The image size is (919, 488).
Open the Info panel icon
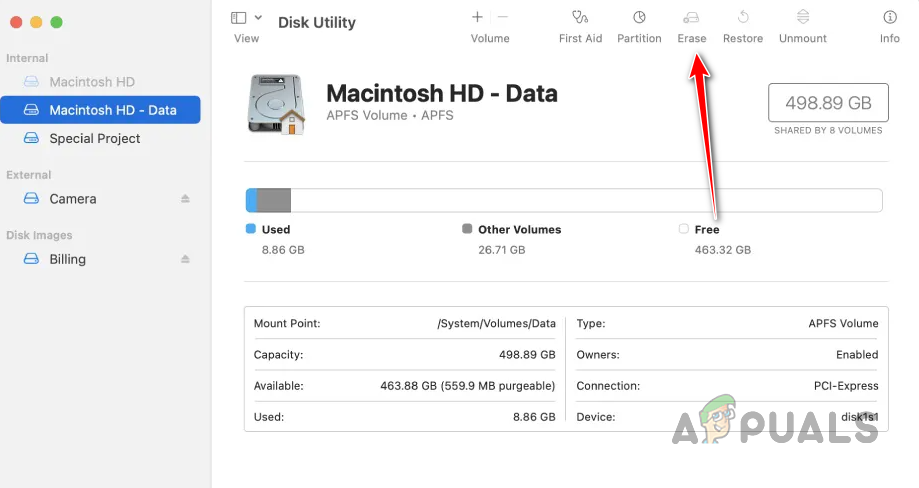tap(890, 18)
